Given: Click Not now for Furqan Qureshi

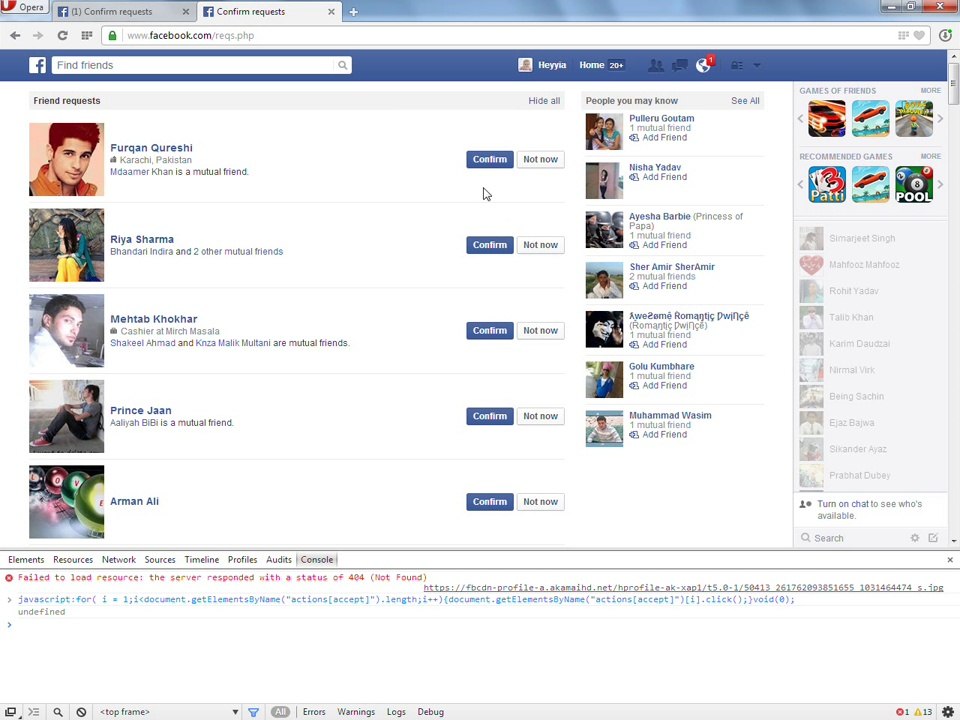Looking at the screenshot, I should click(540, 159).
